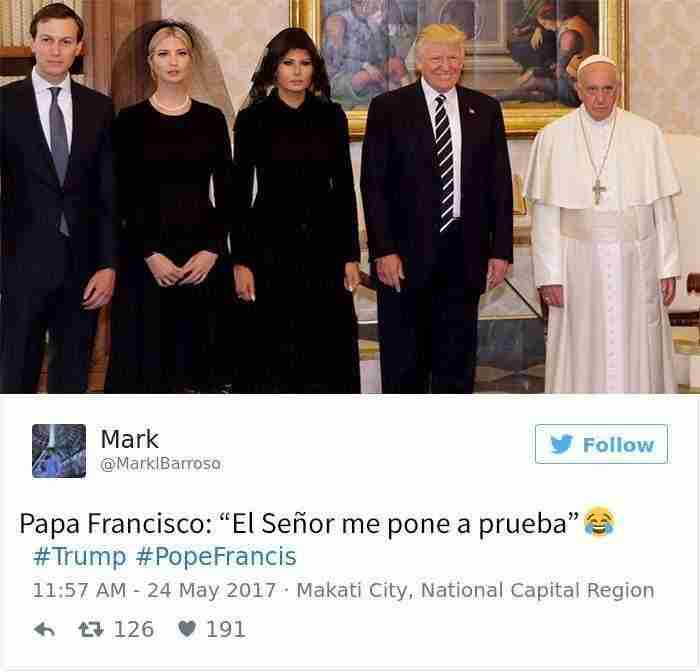Like the tweet with heart icon
The width and height of the screenshot is (700, 672).
187,630
